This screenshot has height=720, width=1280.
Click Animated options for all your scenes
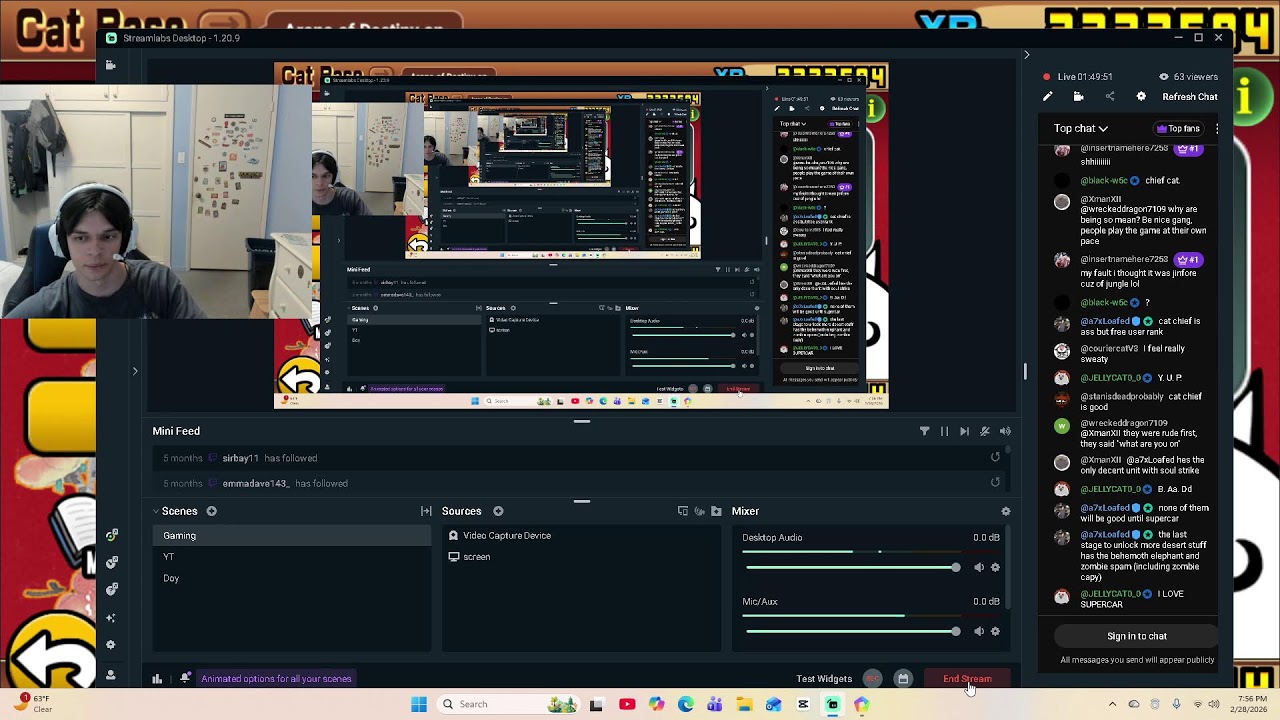click(276, 679)
